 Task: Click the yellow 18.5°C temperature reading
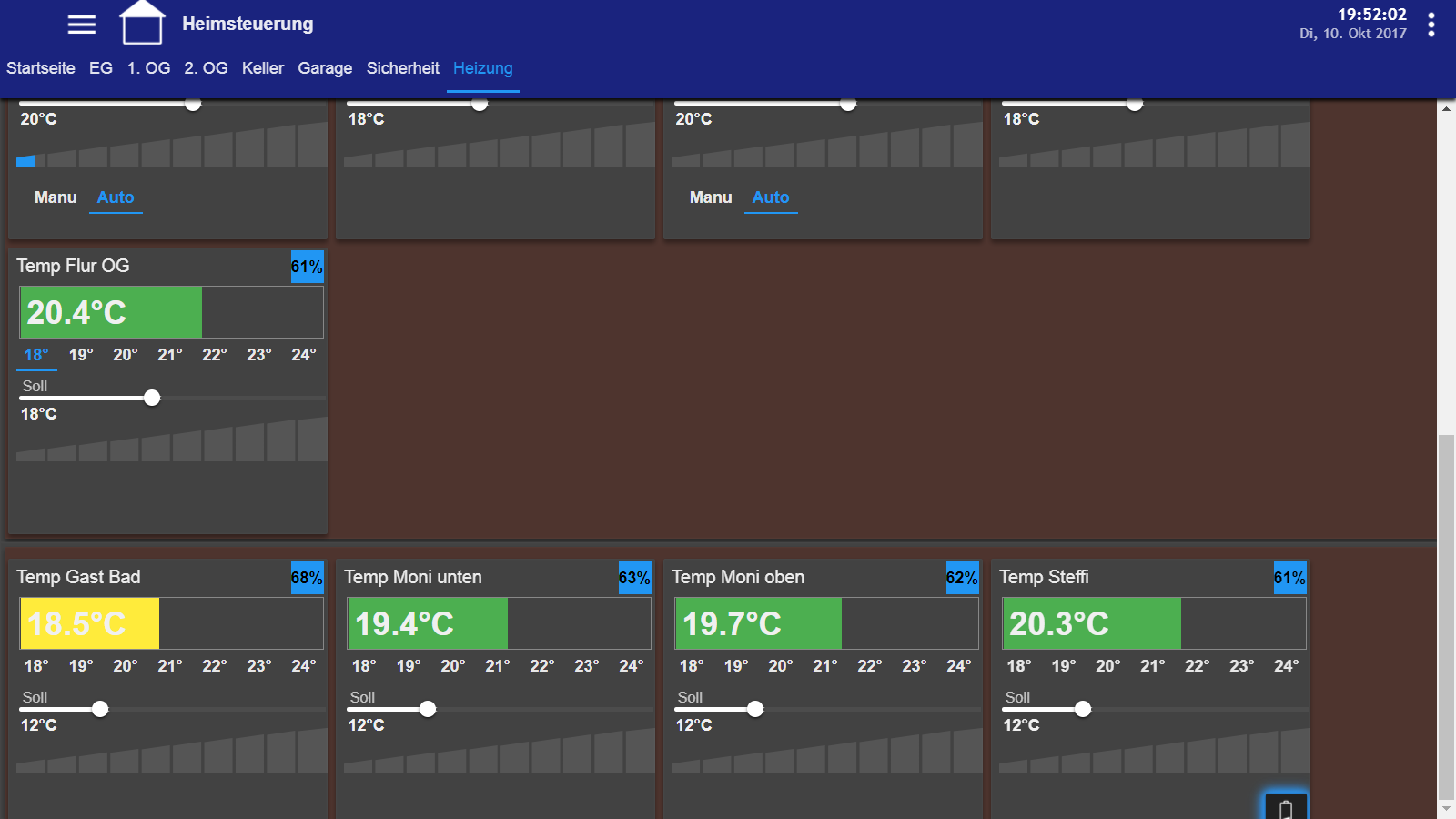click(76, 624)
